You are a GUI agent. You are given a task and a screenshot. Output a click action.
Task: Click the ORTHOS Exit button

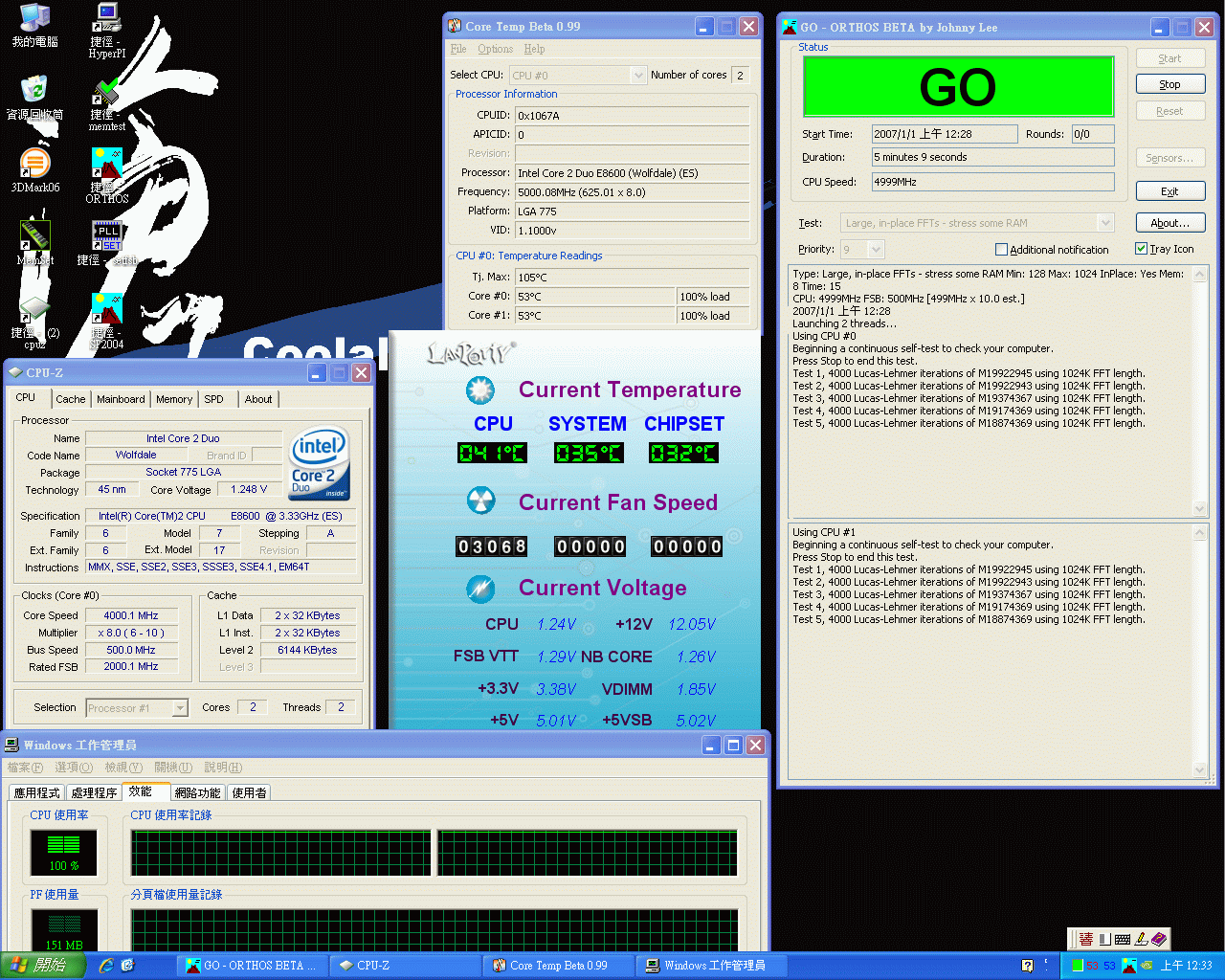(x=1170, y=191)
